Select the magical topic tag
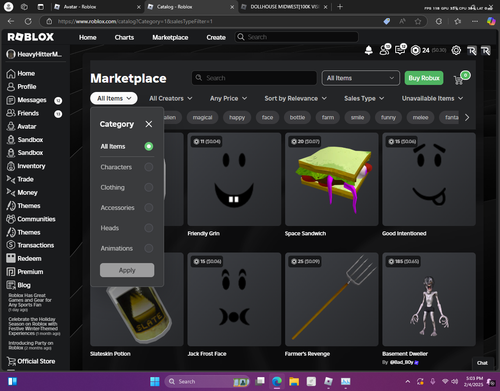 tap(202, 117)
